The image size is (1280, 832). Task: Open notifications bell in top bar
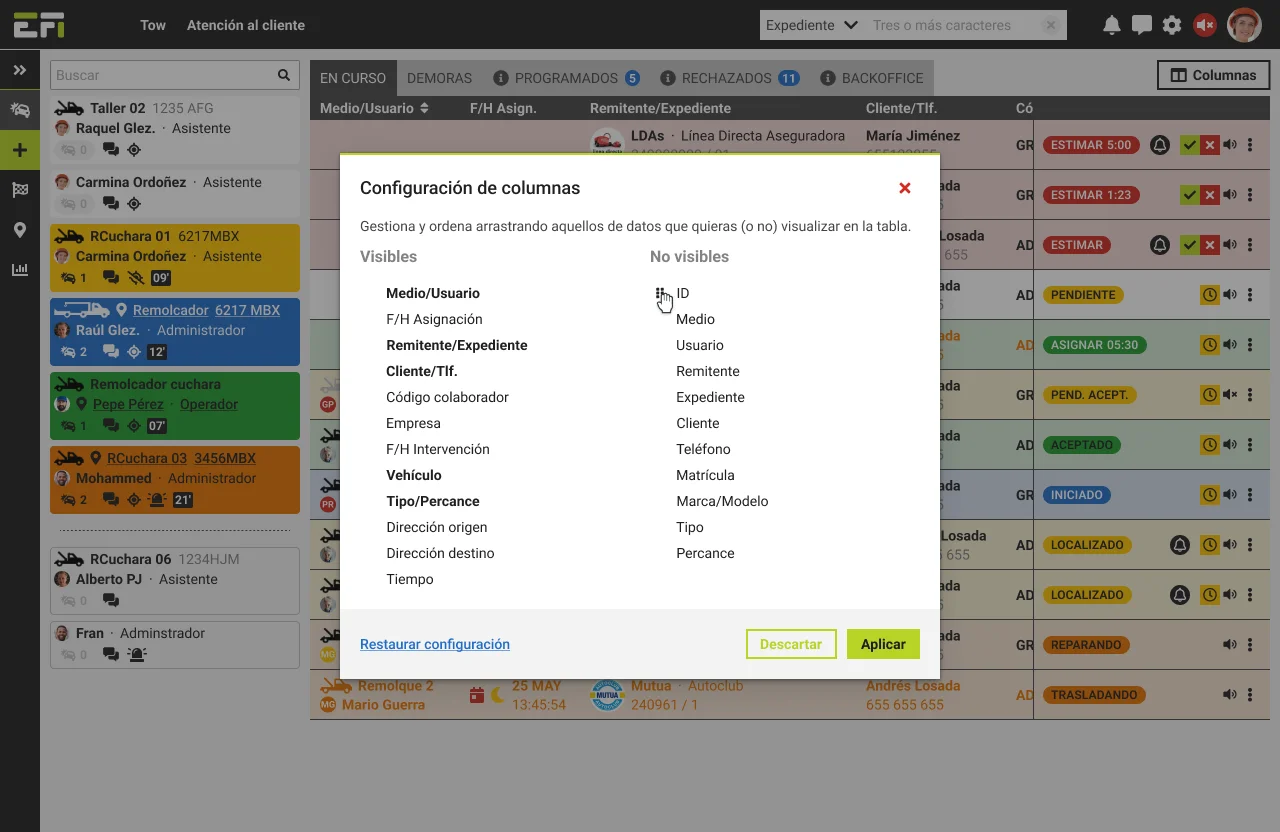pyautogui.click(x=1111, y=25)
